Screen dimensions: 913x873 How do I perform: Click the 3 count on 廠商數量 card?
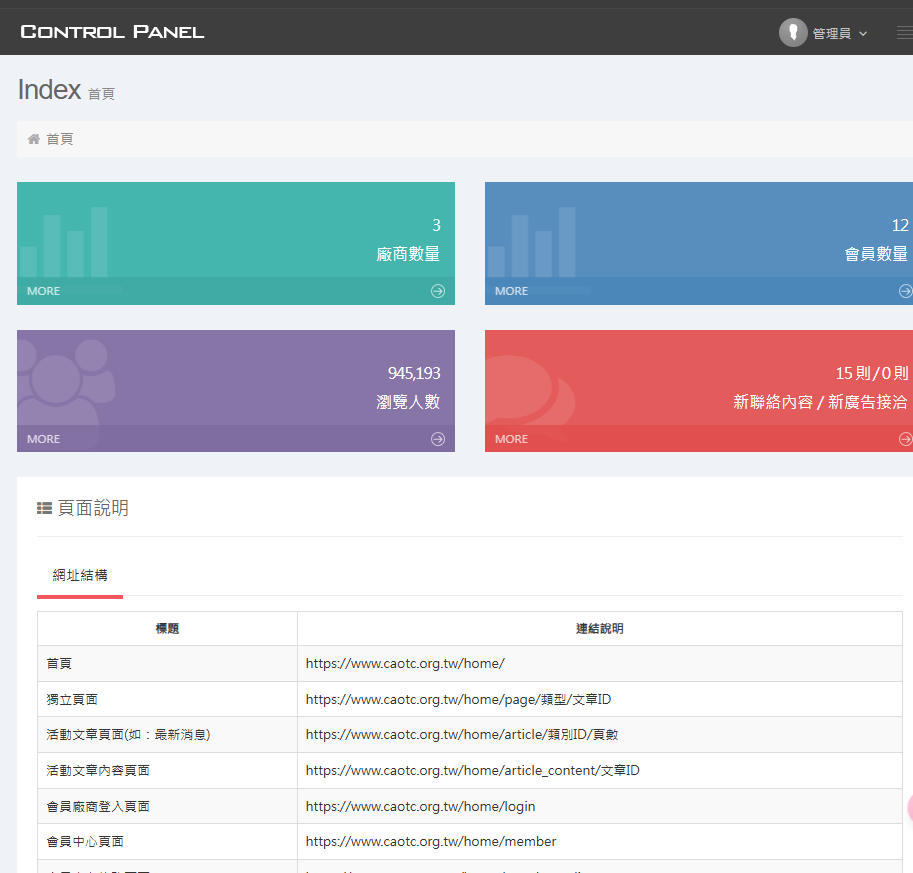click(436, 225)
